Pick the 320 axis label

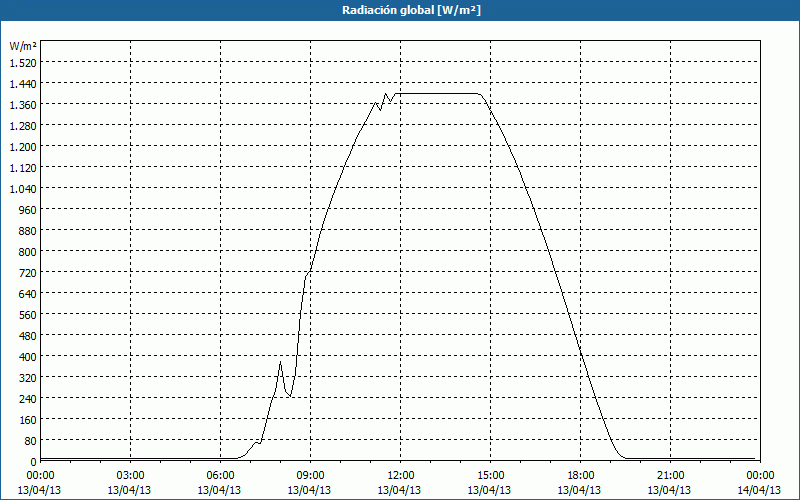(x=28, y=378)
